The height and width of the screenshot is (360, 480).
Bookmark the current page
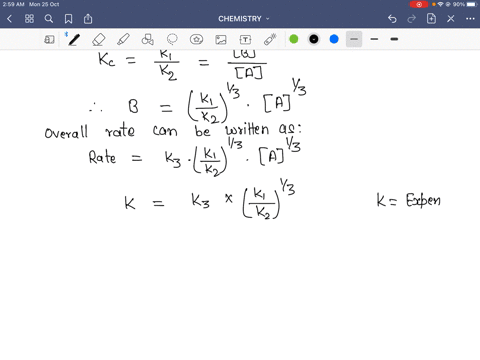click(x=68, y=19)
